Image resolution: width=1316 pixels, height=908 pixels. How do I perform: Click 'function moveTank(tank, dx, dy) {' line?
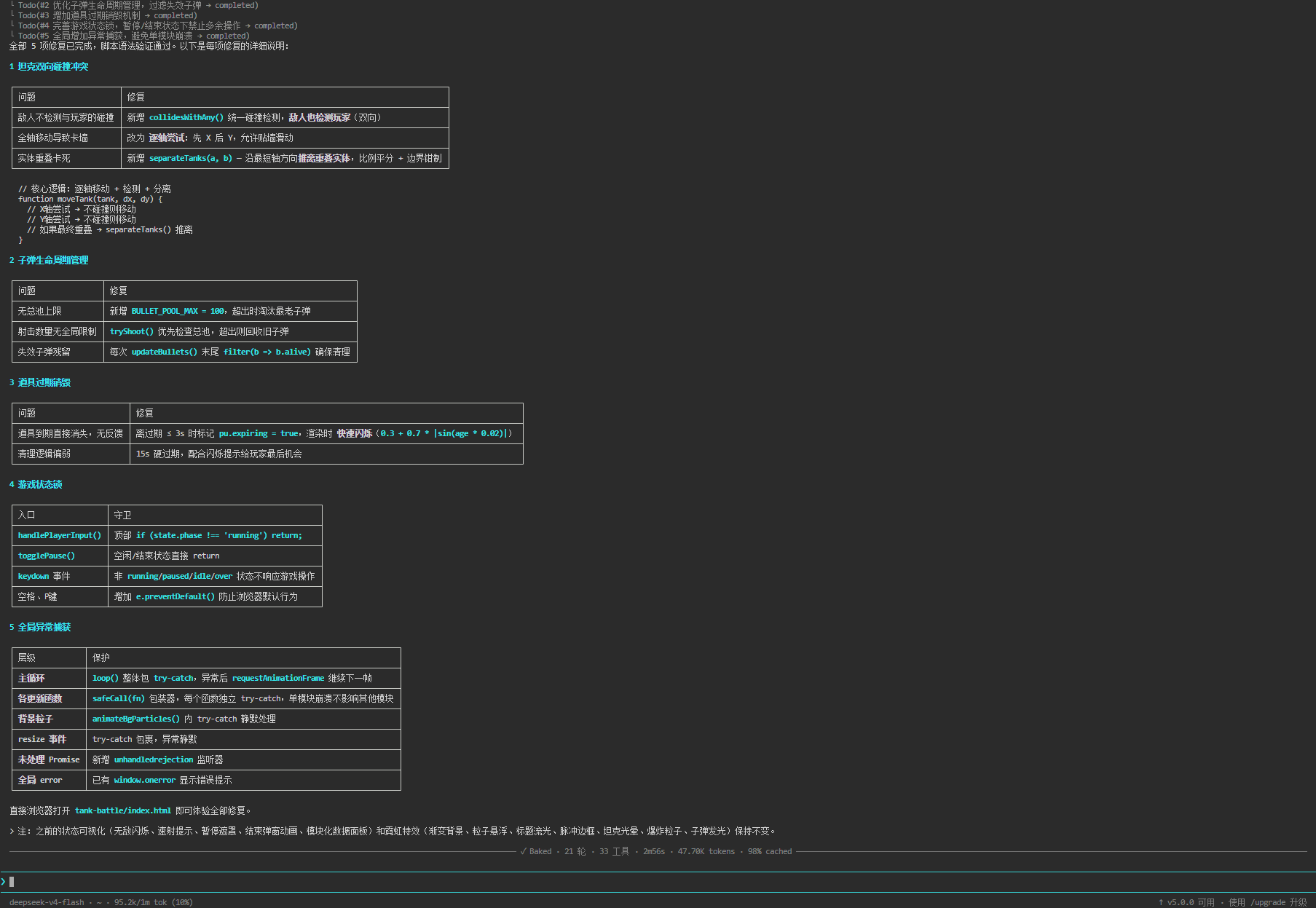[90, 199]
